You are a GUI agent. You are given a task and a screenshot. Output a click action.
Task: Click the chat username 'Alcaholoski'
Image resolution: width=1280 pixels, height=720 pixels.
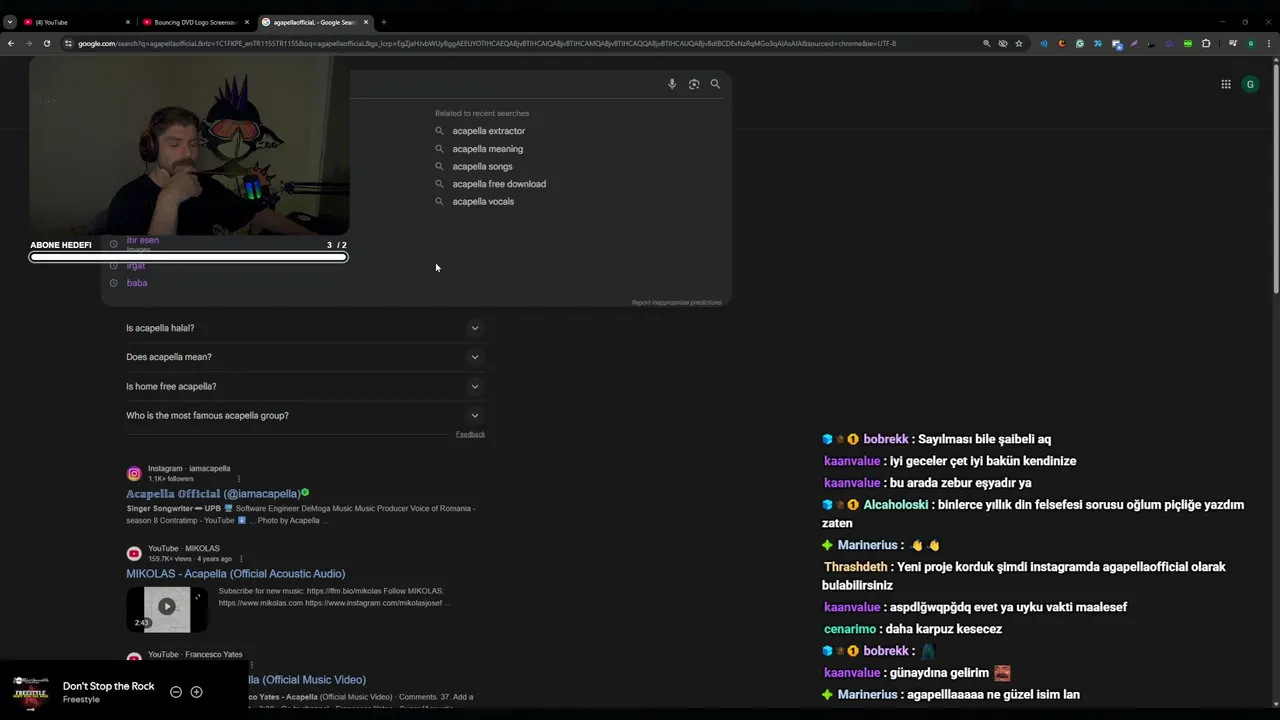896,505
